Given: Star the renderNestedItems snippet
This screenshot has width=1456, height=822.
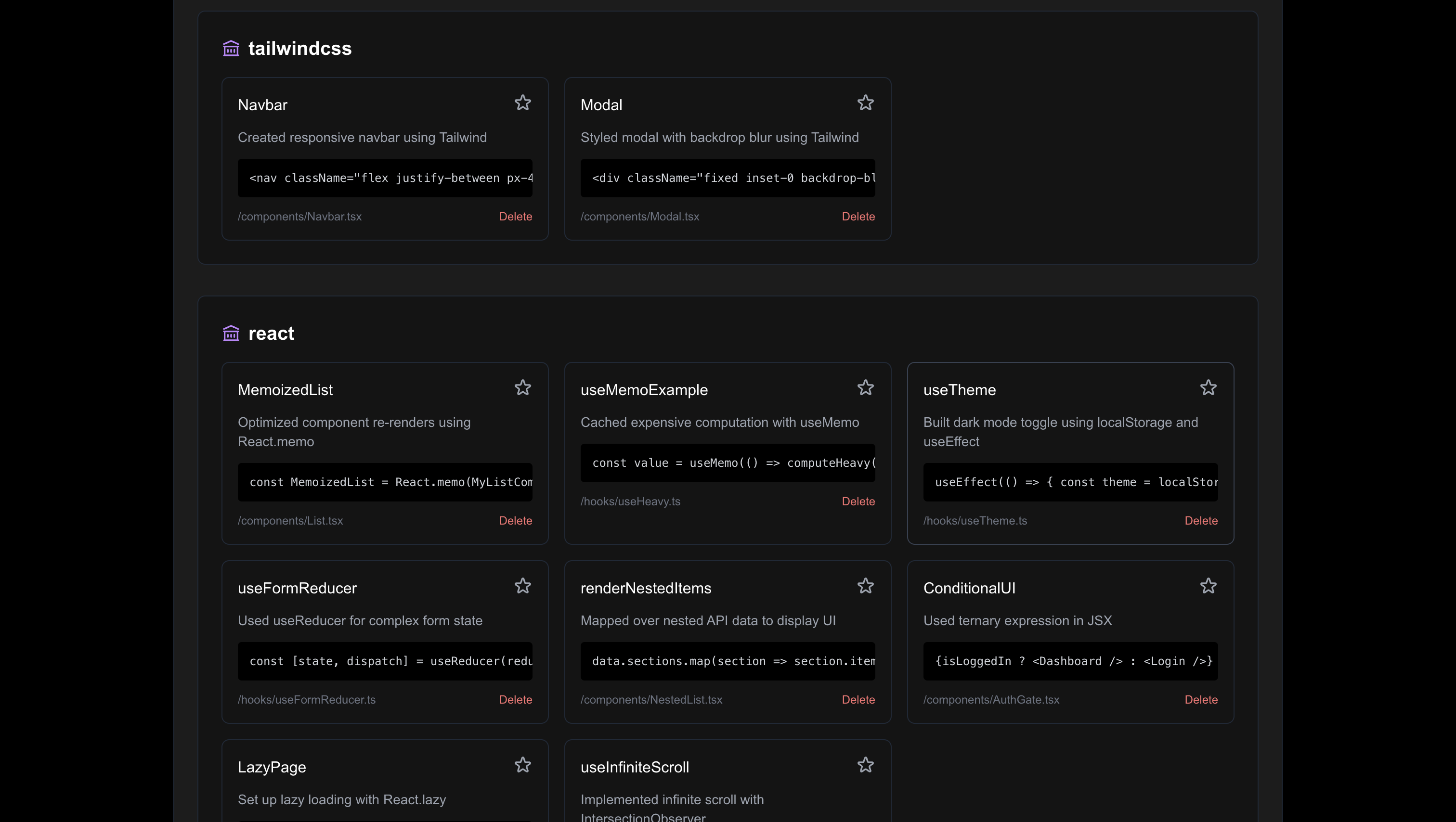Looking at the screenshot, I should tap(865, 586).
